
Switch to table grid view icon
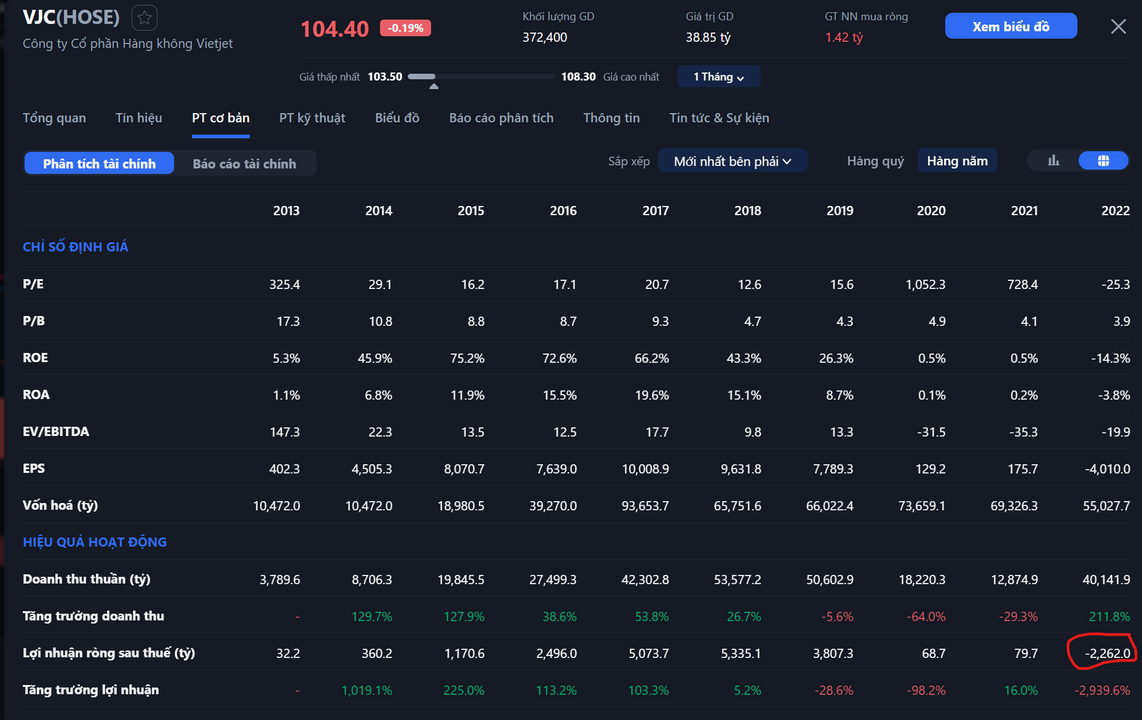(x=1103, y=161)
